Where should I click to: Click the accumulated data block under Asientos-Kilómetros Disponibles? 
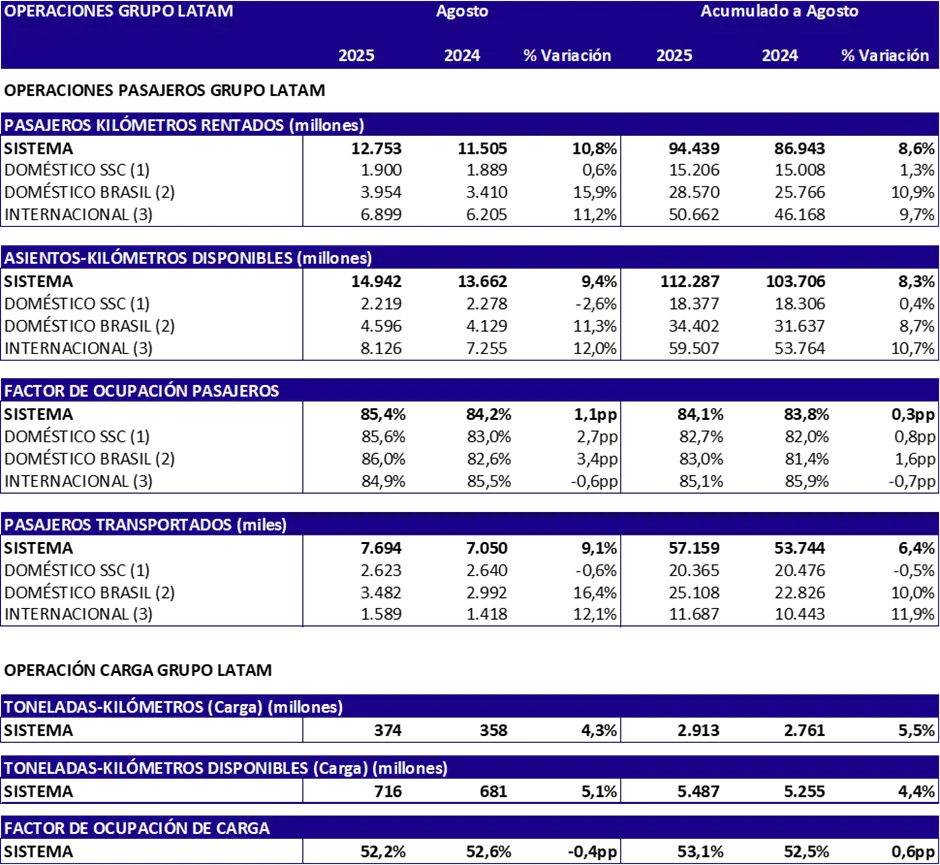[x=779, y=315]
